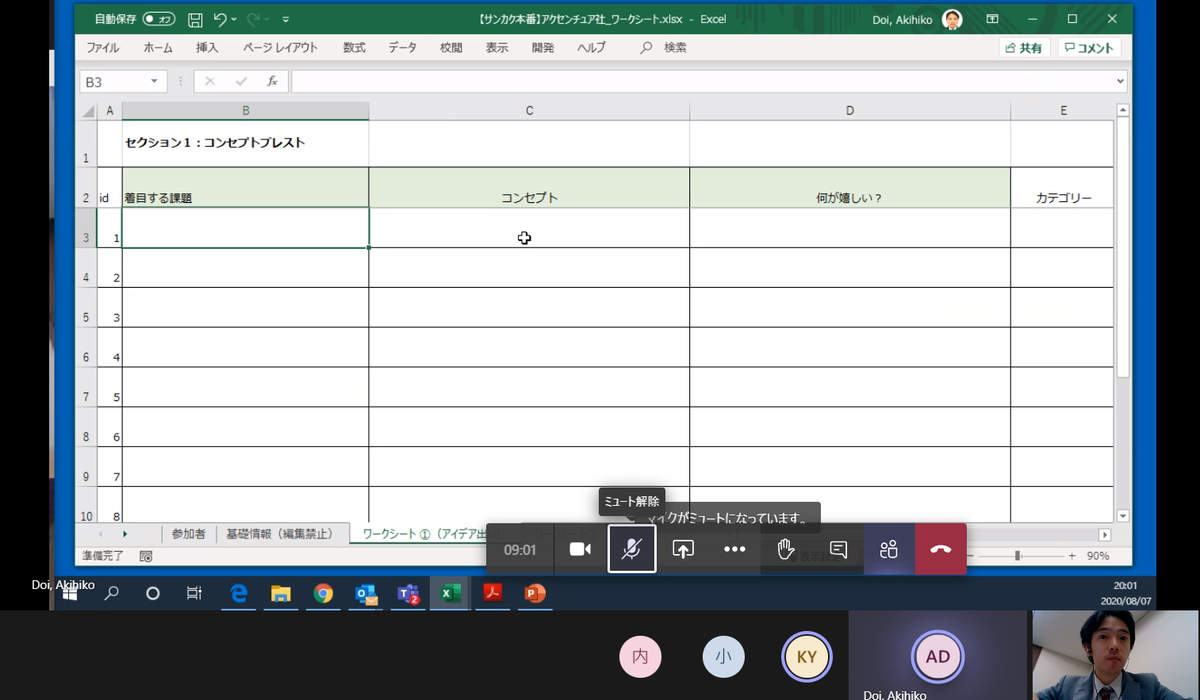The width and height of the screenshot is (1200, 700).
Task: Select column B header
Action: pos(246,111)
